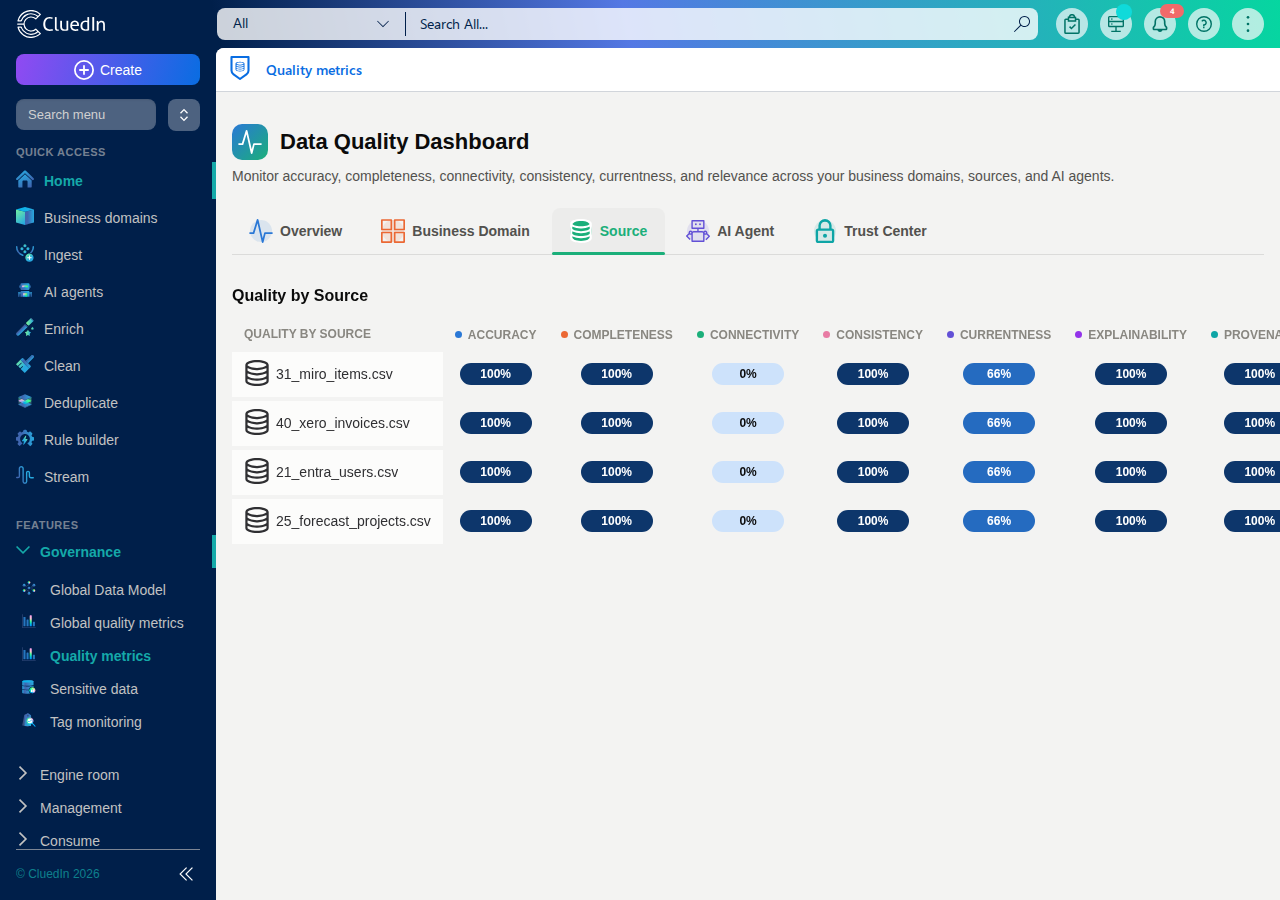Click the Business domains cube icon
Image resolution: width=1280 pixels, height=900 pixels.
tap(25, 217)
